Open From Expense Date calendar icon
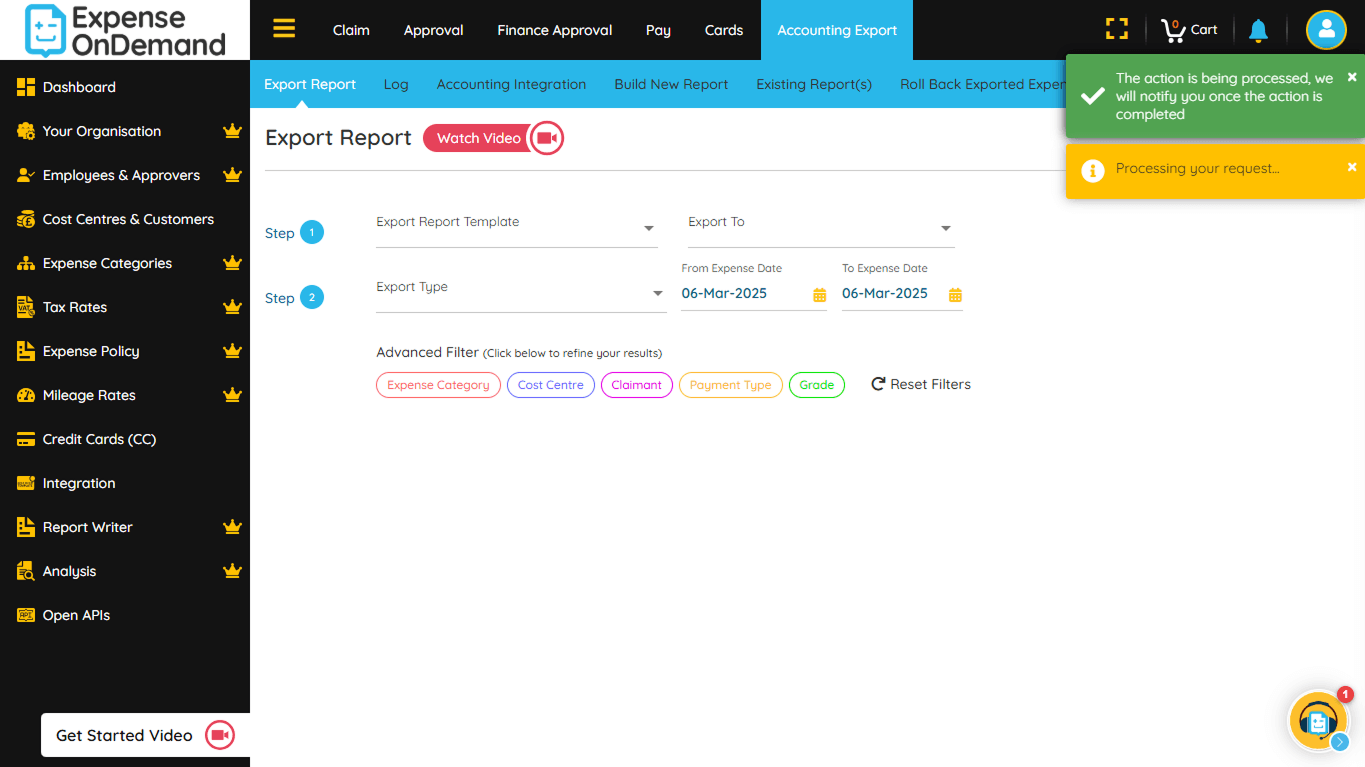This screenshot has width=1365, height=767. (x=819, y=295)
